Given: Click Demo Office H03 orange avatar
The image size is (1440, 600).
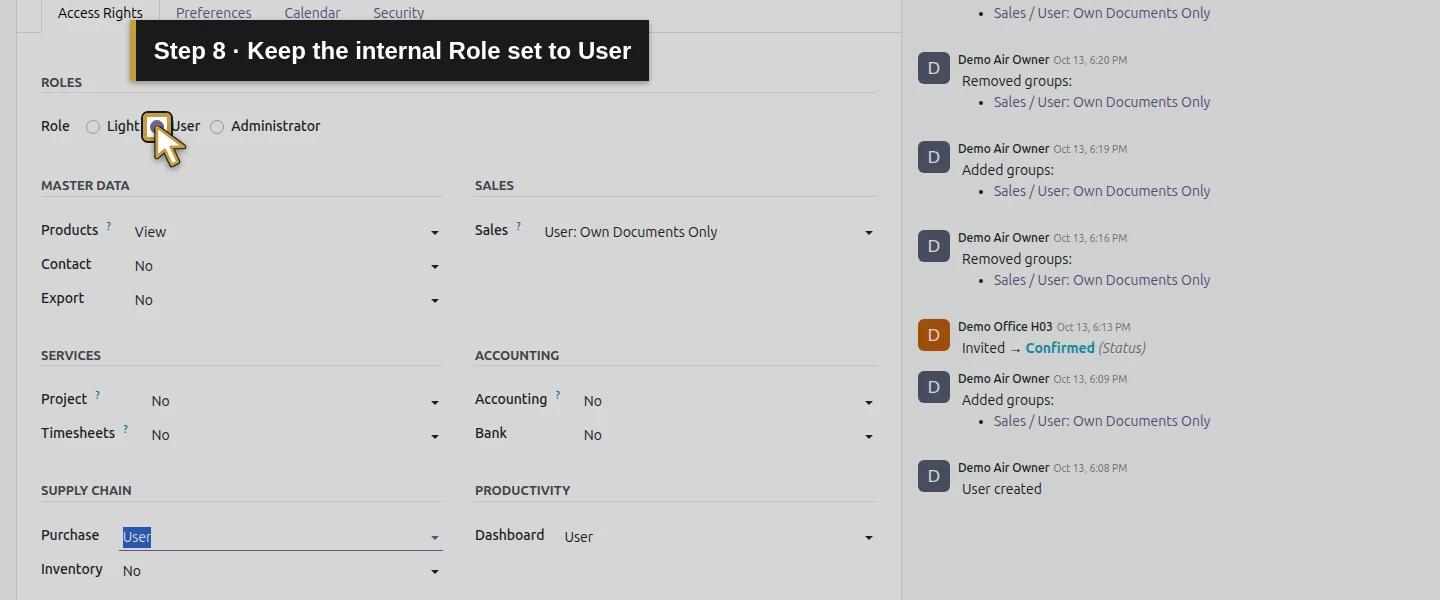Looking at the screenshot, I should click(934, 335).
